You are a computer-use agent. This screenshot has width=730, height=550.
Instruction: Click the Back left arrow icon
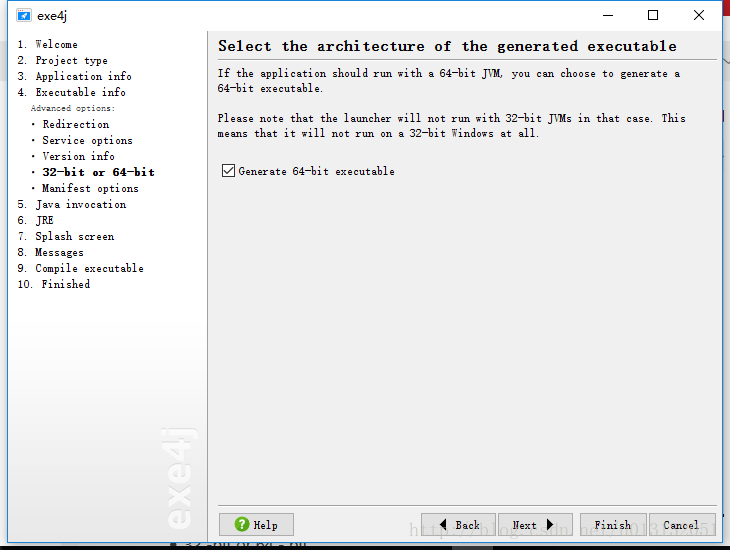point(443,524)
